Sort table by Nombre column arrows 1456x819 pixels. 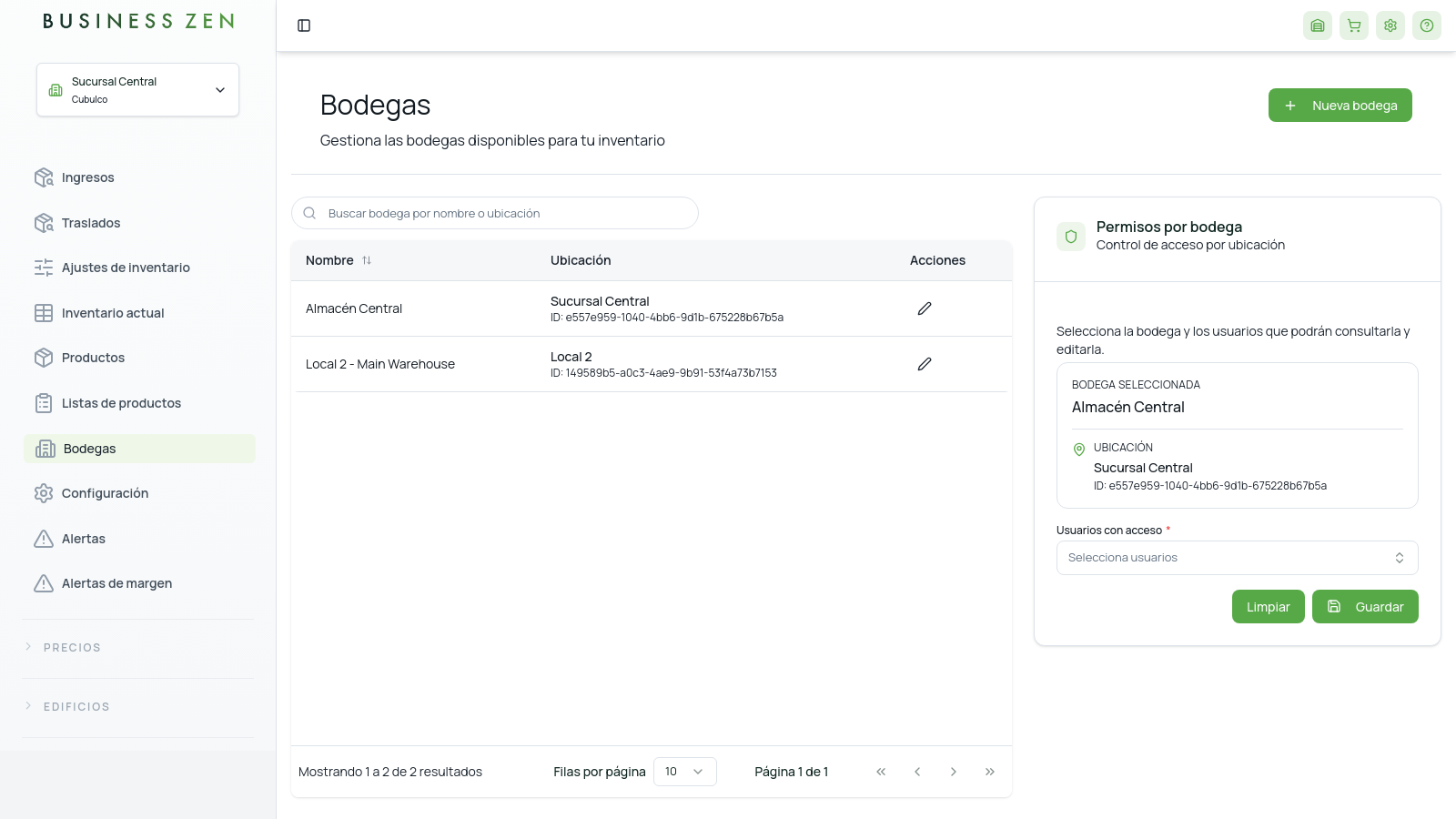click(367, 260)
